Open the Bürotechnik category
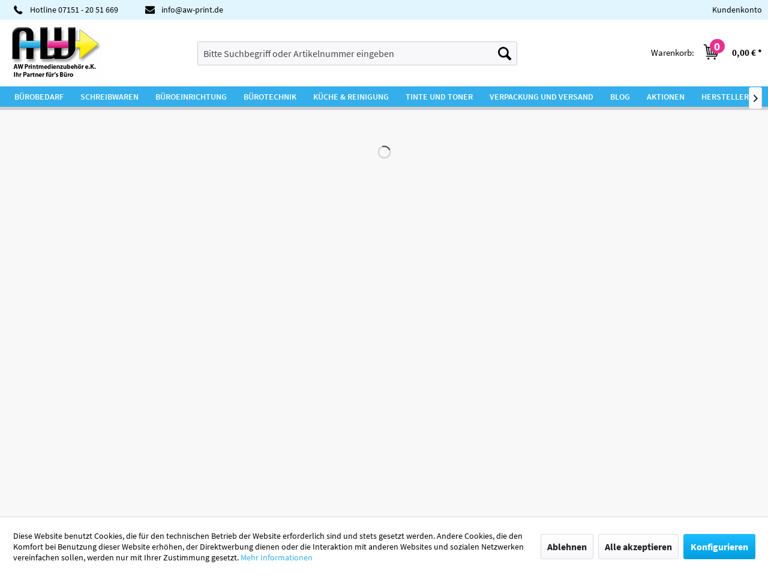The image size is (768, 576). 270,97
